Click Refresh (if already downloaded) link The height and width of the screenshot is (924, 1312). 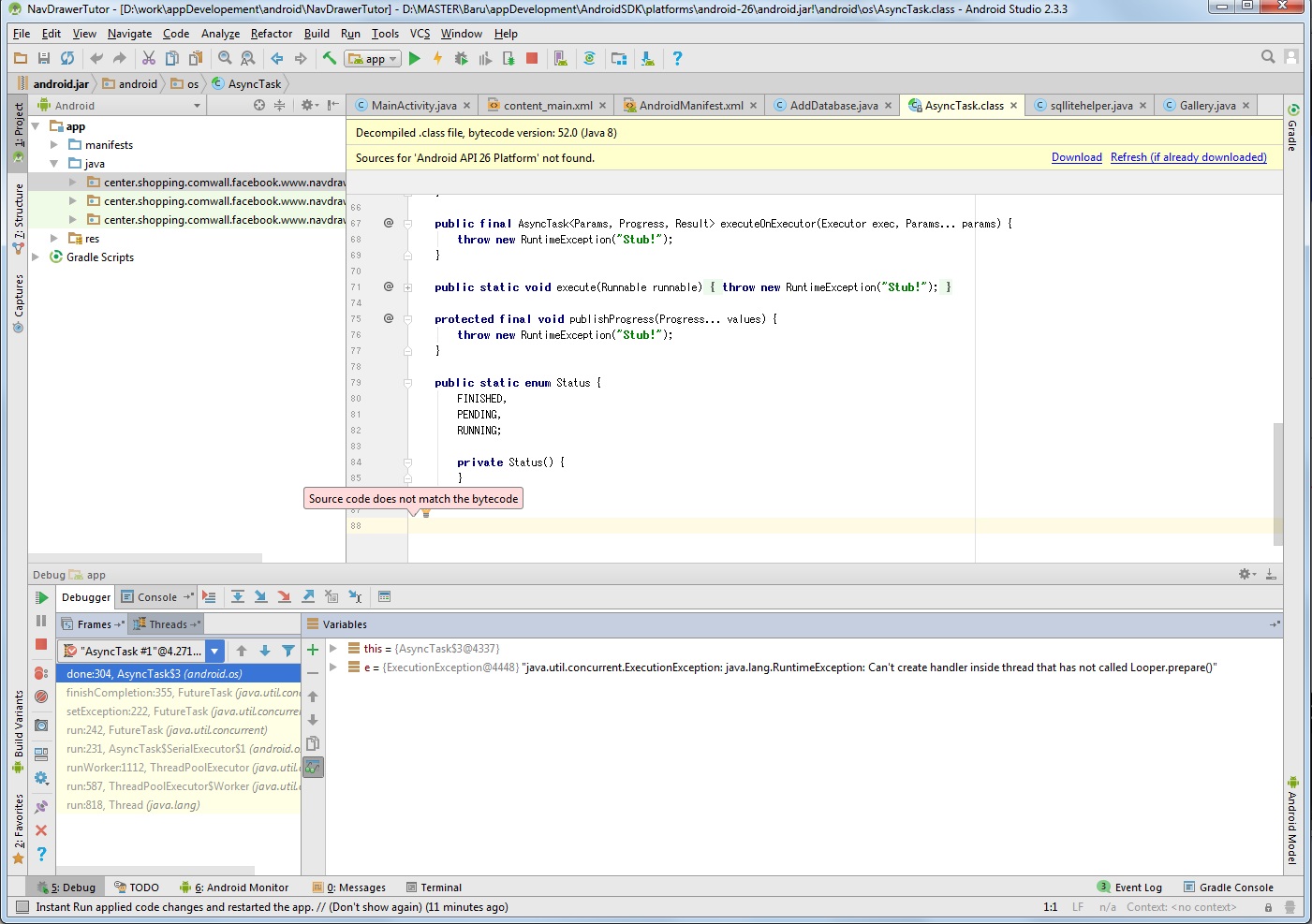(1187, 157)
